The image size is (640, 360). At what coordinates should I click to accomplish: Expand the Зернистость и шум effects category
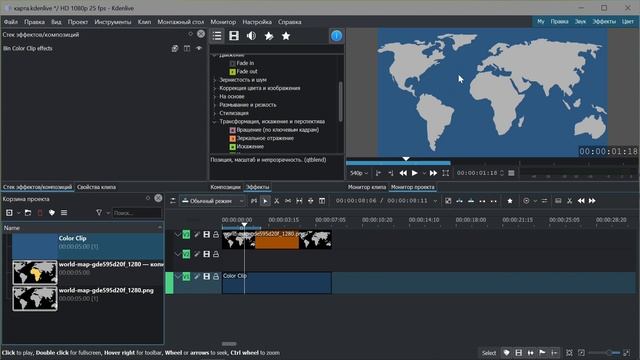click(x=215, y=80)
